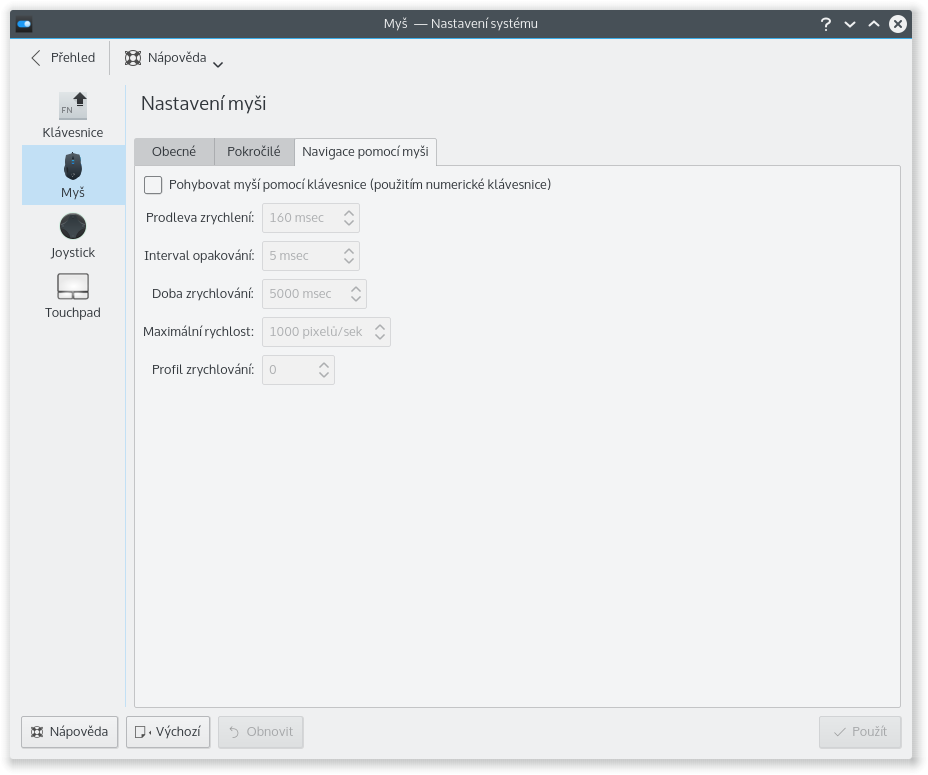This screenshot has height=775, width=928.
Task: Decrease the Profil zrychlování value
Action: click(x=324, y=375)
